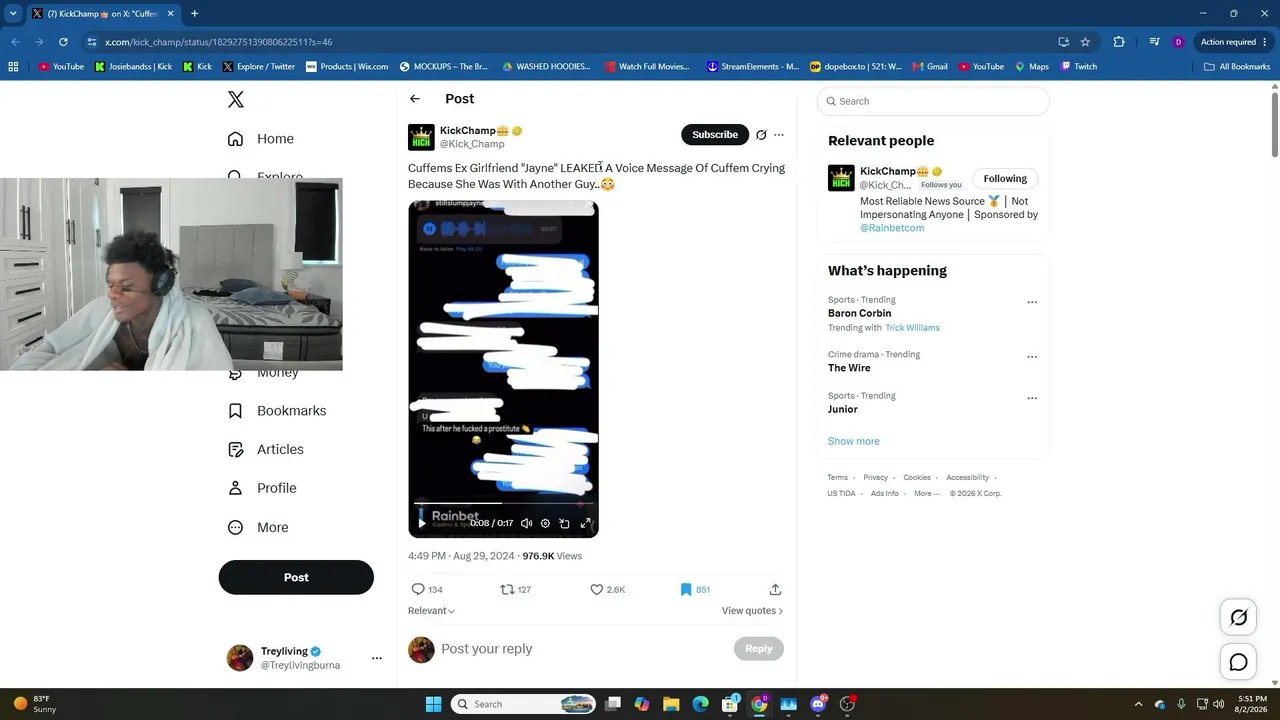This screenshot has width=1280, height=720.
Task: Open OBS Studio from the taskbar
Action: 848,704
